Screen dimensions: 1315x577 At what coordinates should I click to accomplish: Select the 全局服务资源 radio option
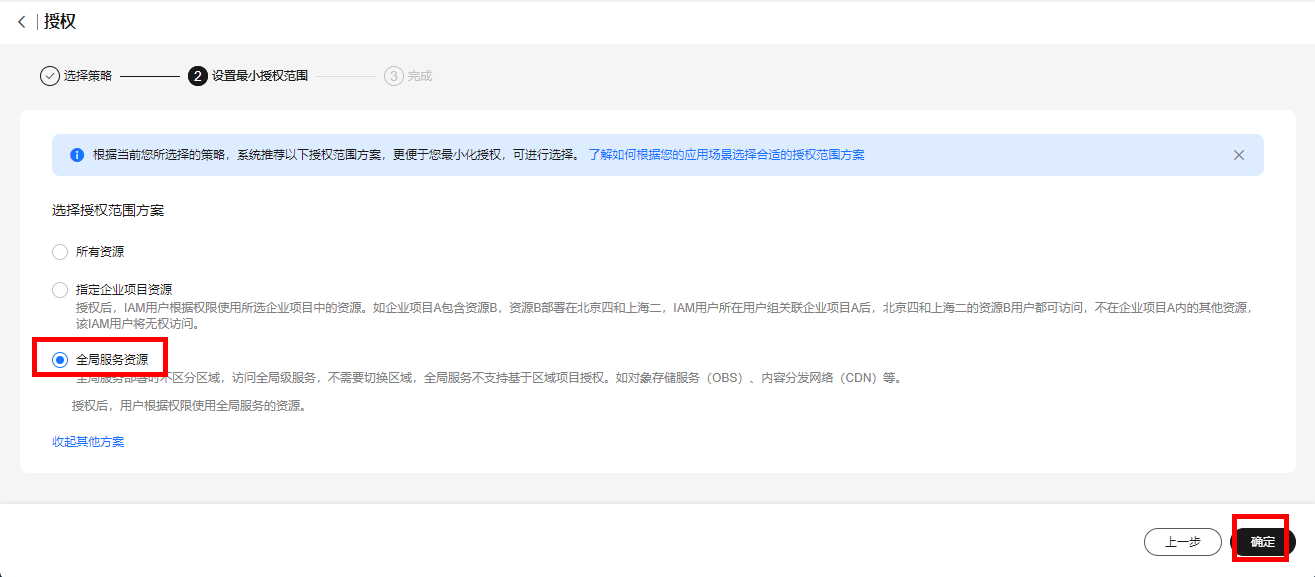pyautogui.click(x=60, y=359)
